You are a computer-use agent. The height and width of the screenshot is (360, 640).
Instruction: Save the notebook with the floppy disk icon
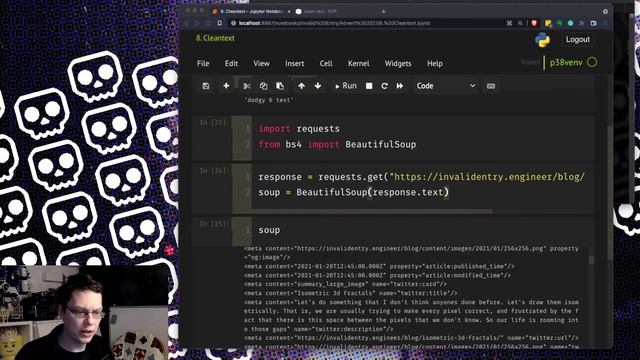(x=206, y=86)
